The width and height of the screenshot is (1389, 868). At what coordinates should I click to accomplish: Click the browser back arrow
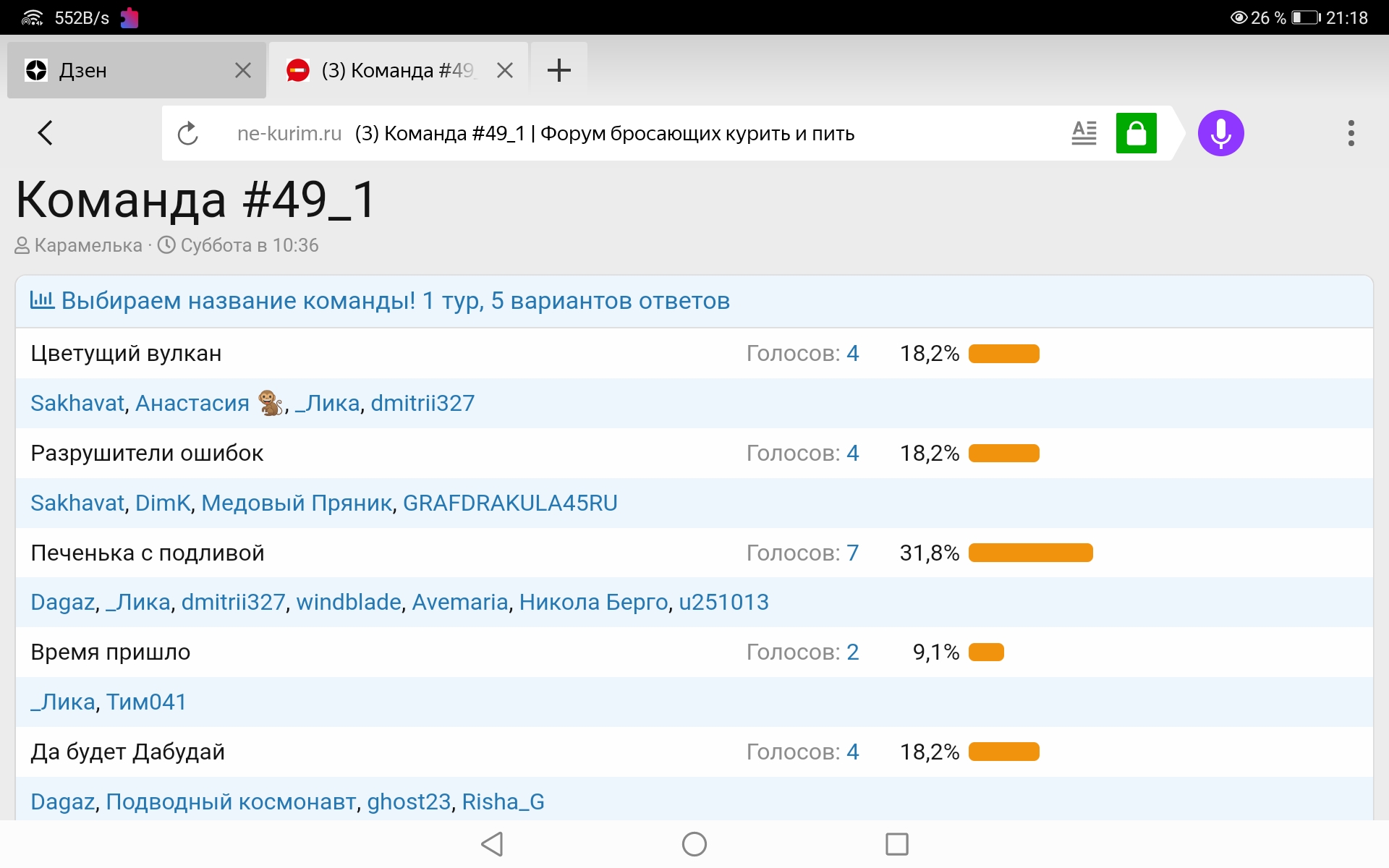pos(45,132)
